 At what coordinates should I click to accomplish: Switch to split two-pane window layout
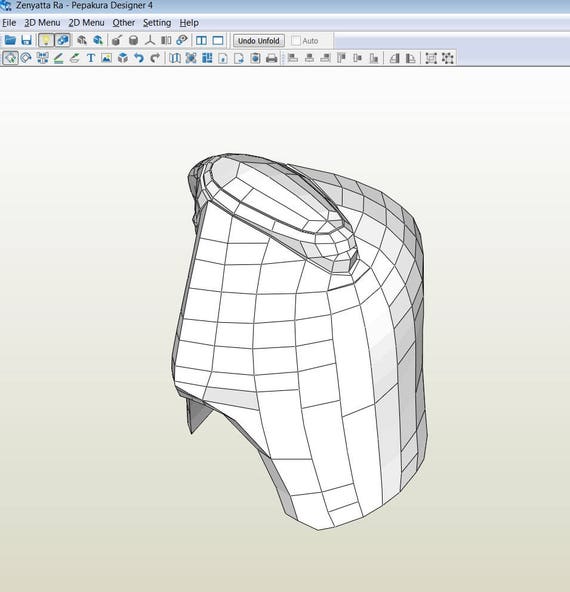(x=201, y=40)
